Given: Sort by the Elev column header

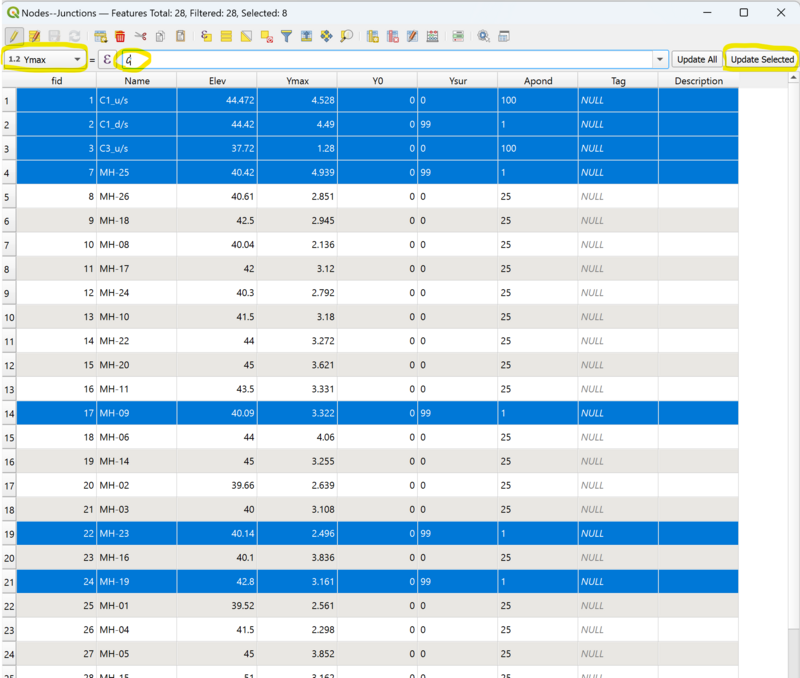Looking at the screenshot, I should click(x=216, y=81).
